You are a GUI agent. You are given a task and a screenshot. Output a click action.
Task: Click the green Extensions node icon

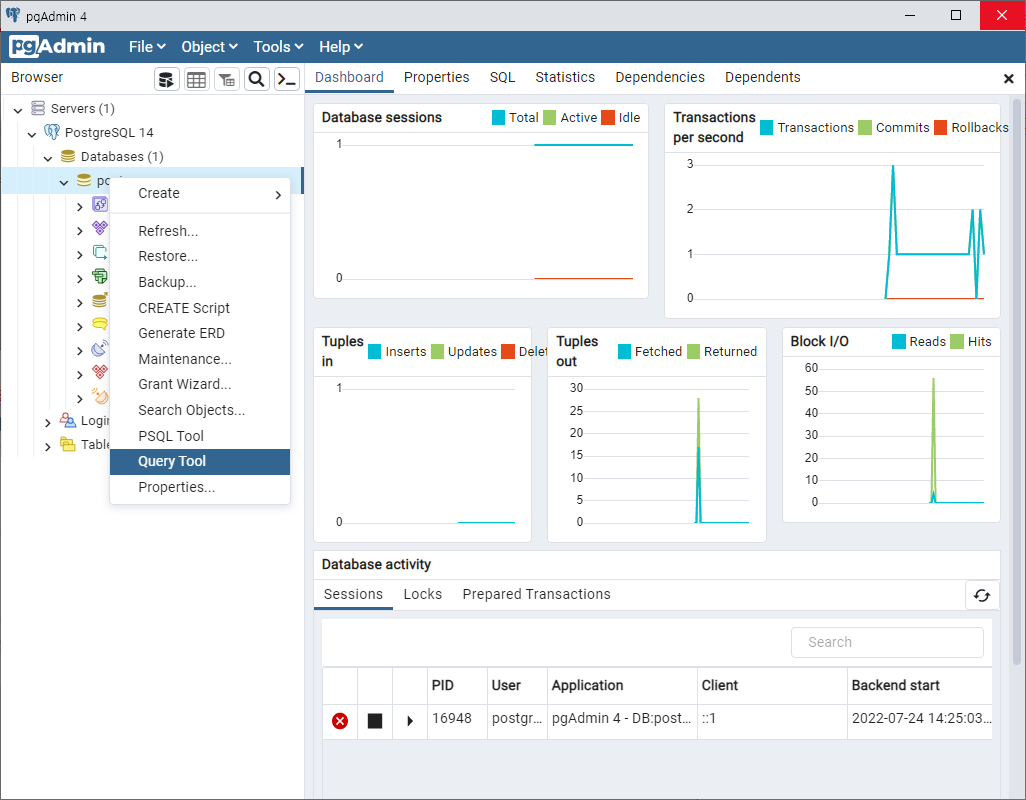click(99, 276)
